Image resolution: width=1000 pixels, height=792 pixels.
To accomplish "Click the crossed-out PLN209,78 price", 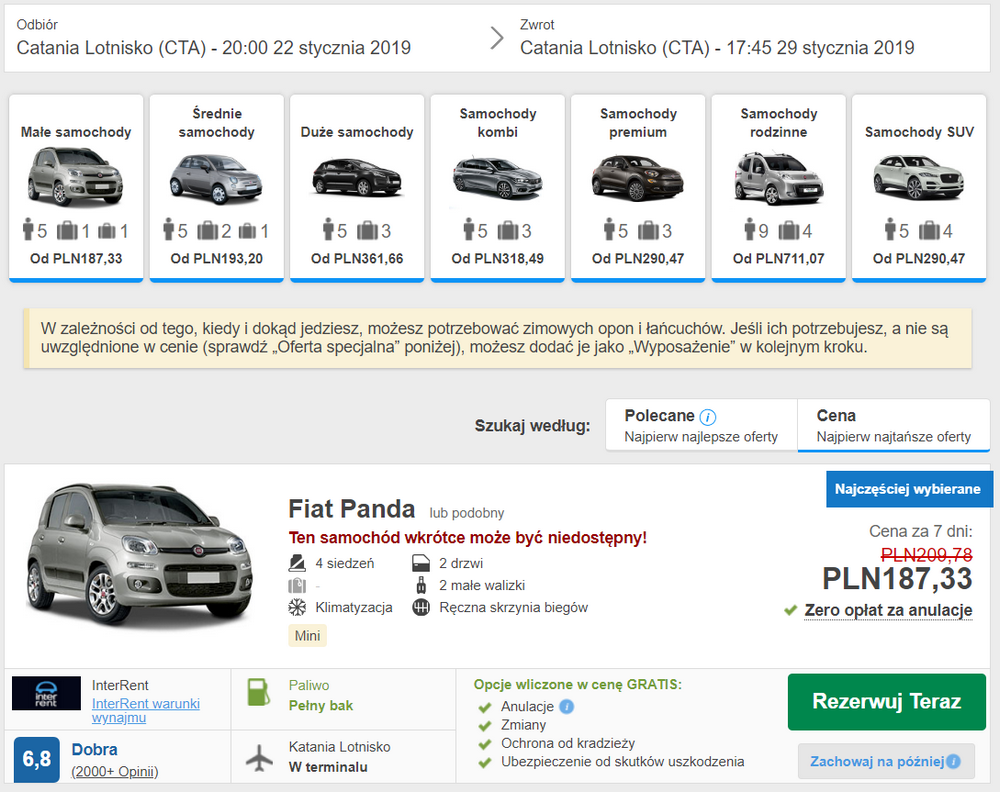I will click(x=927, y=554).
